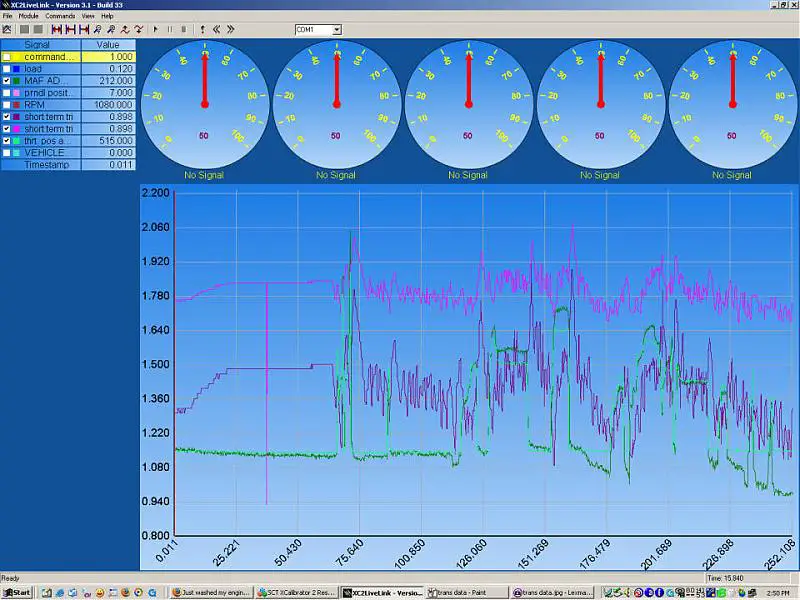The height and width of the screenshot is (600, 800).
Task: Click the yellow smiley quick launch icon
Action: coord(99,593)
